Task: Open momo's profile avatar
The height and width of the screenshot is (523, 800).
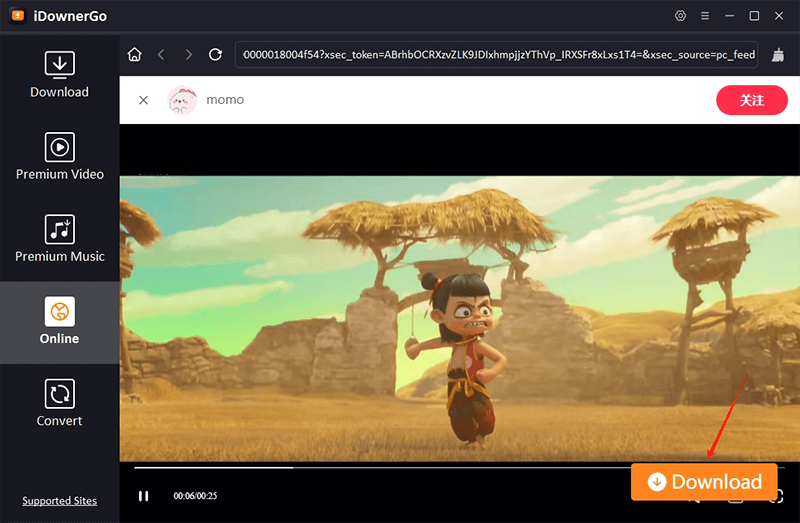Action: tap(182, 100)
